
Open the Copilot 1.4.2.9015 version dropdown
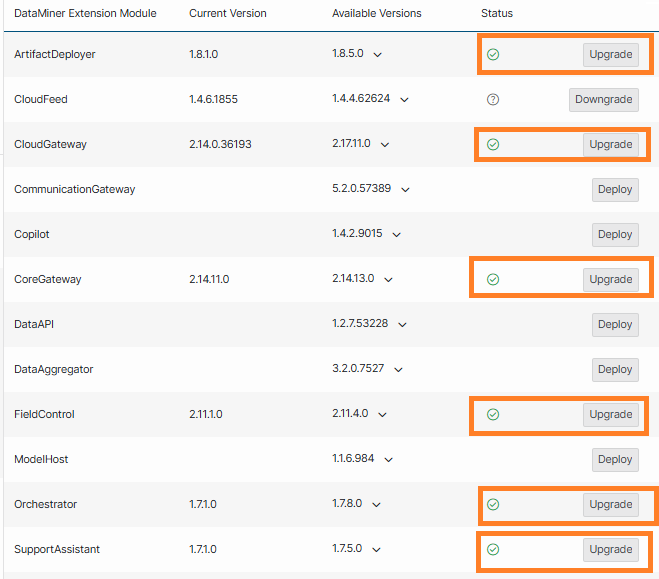(396, 234)
